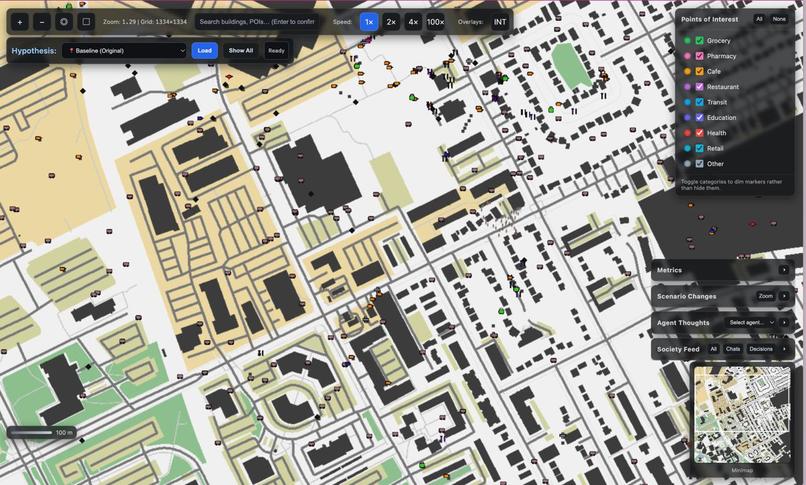Image resolution: width=806 pixels, height=485 pixels.
Task: Select All points of interest
Action: [x=759, y=19]
